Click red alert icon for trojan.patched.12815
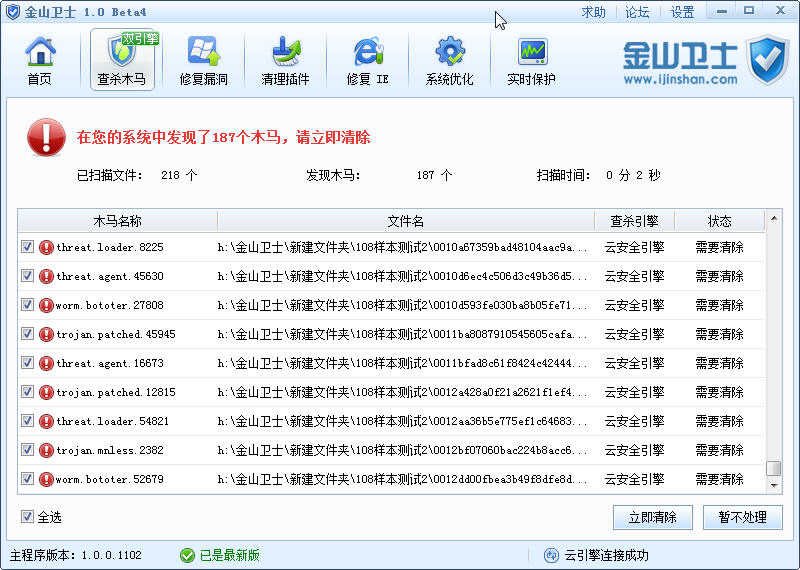Image resolution: width=800 pixels, height=570 pixels. click(x=46, y=392)
